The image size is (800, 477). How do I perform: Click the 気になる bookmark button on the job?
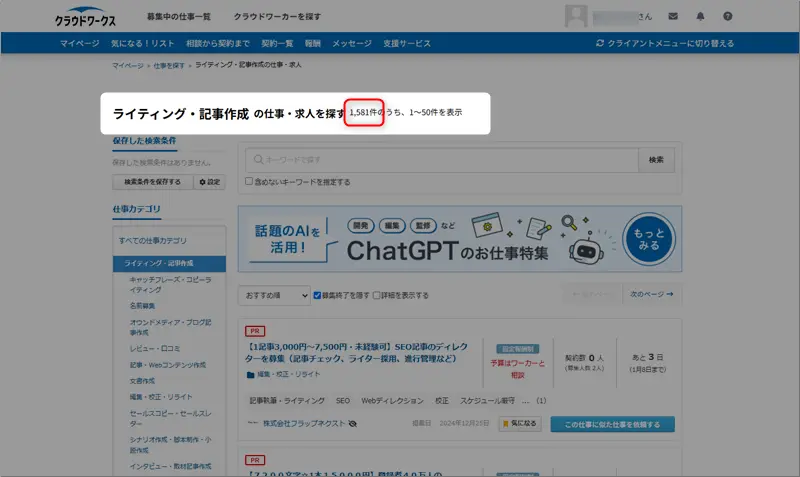point(519,424)
